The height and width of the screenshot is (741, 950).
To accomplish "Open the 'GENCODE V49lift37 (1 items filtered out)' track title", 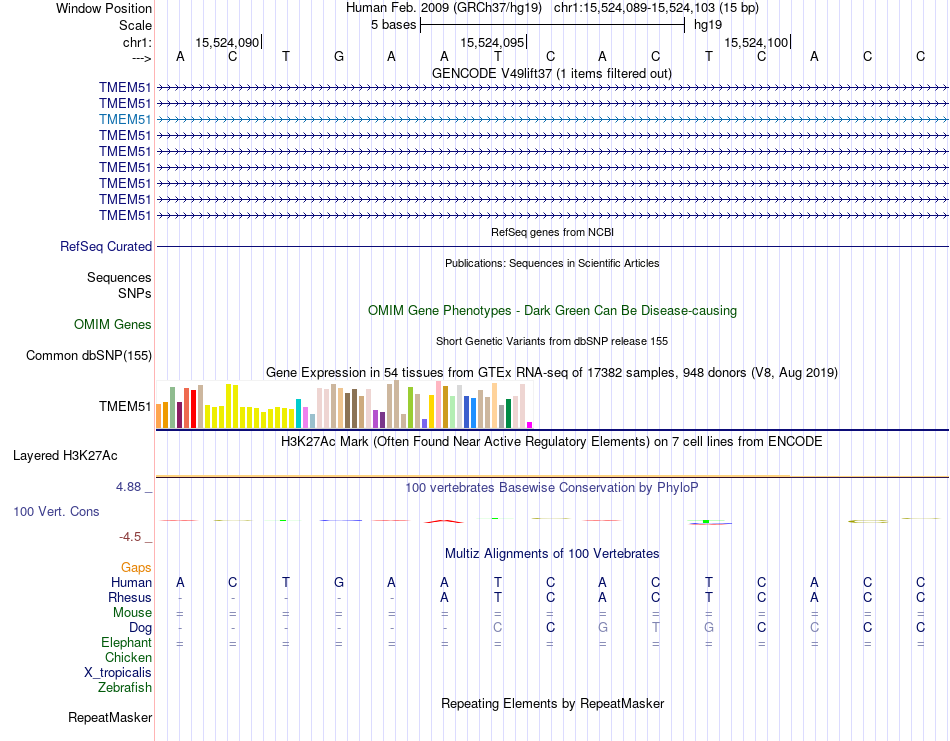I will coord(552,73).
